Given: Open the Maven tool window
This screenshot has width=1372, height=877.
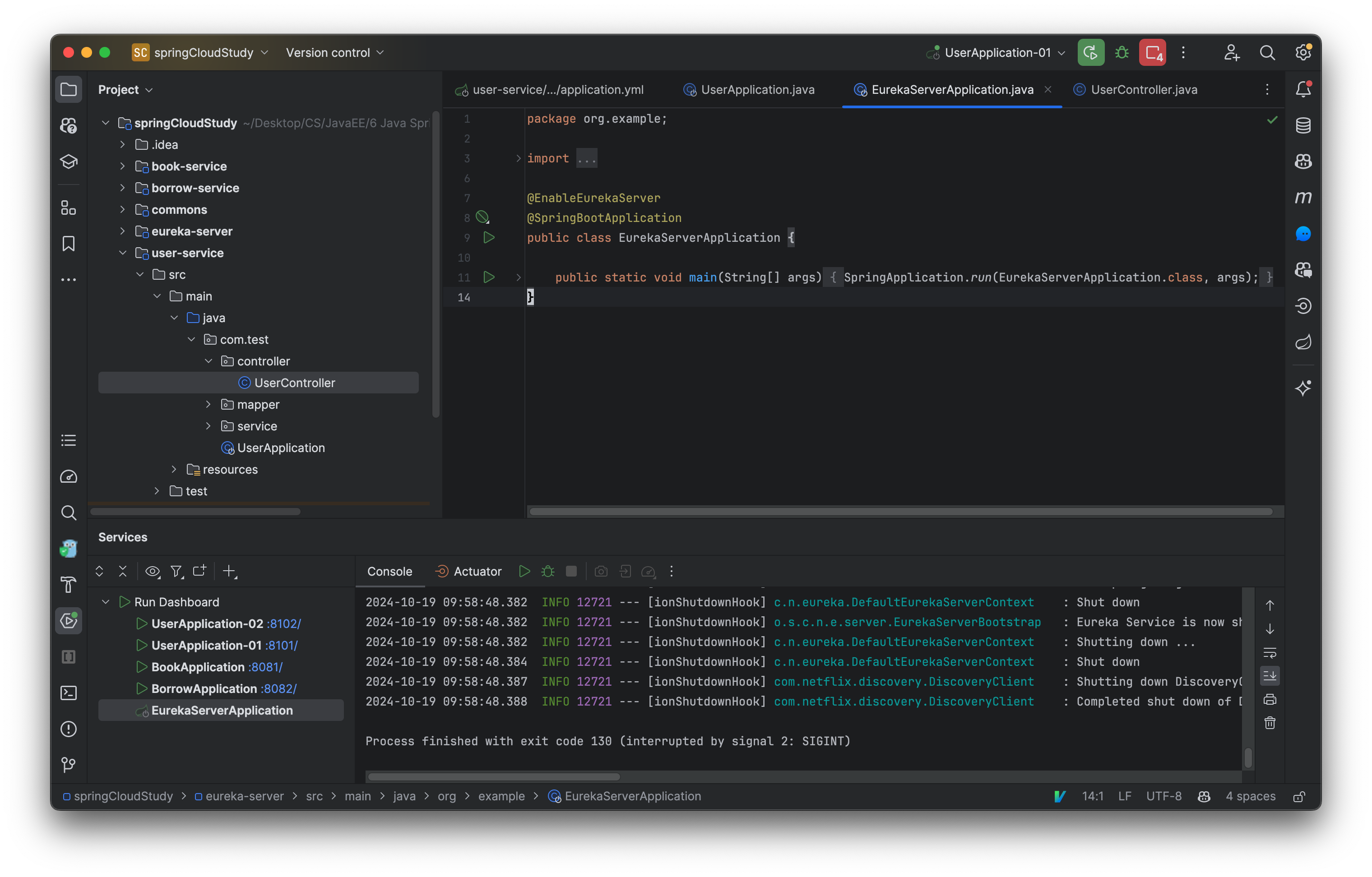Looking at the screenshot, I should (1303, 198).
